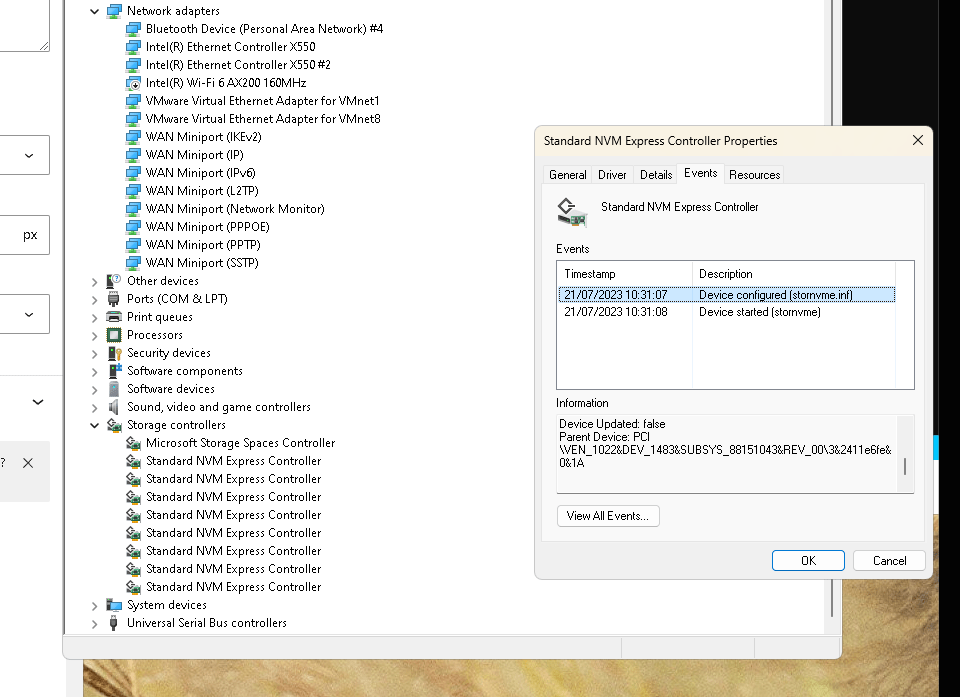The height and width of the screenshot is (697, 960).
Task: Click the Universal Serial Bus controllers icon
Action: pyautogui.click(x=114, y=623)
